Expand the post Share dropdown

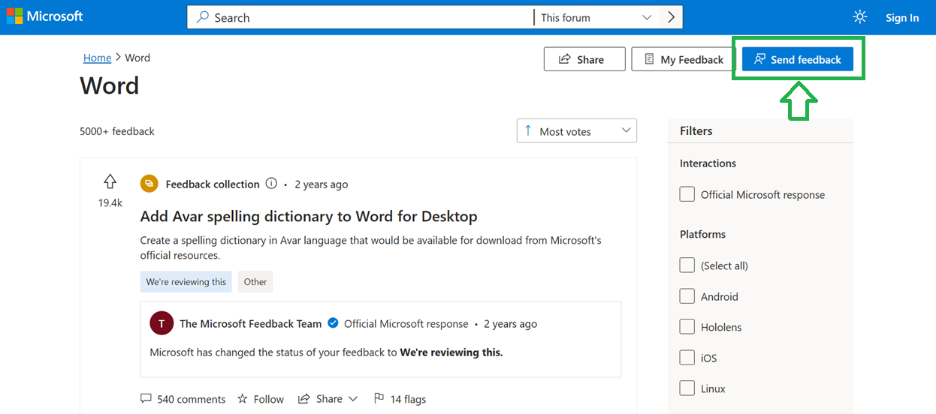pos(328,399)
